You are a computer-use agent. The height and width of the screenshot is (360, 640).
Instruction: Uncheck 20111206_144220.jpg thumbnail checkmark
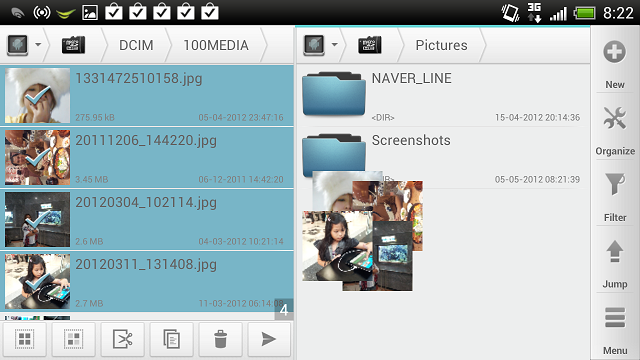coord(37,158)
